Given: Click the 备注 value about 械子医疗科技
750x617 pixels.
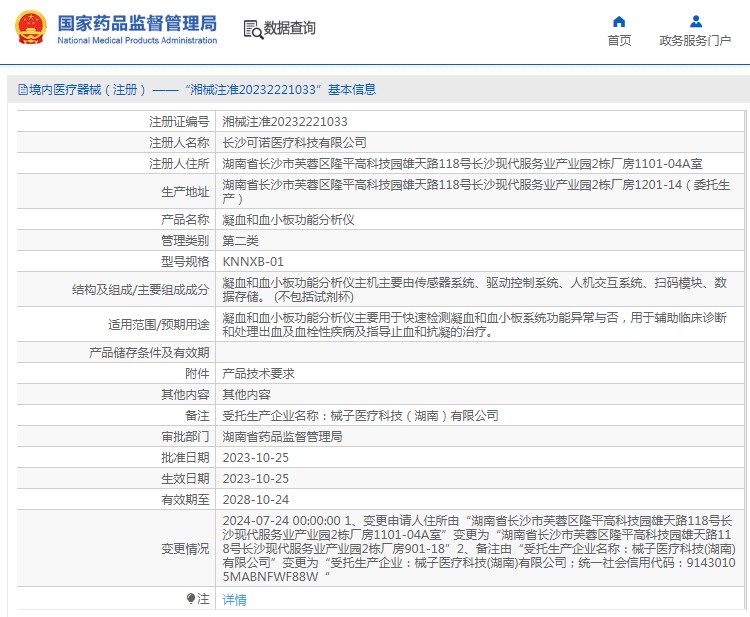Looking at the screenshot, I should [x=361, y=416].
